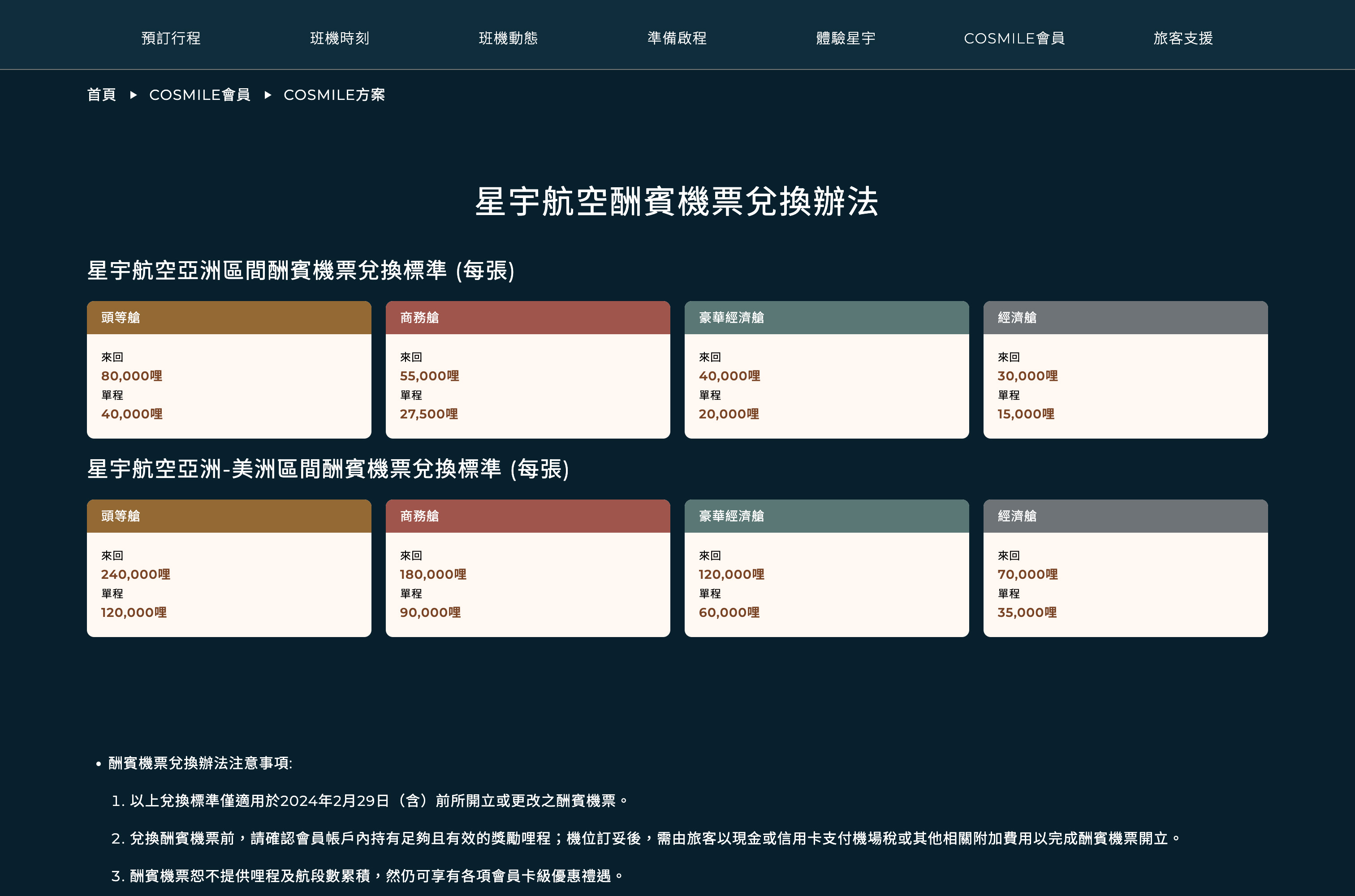This screenshot has height=896, width=1355.
Task: Click heading 星宇航空亞洲-美洲區間酬賓機票兌換標準
Action: coord(328,469)
